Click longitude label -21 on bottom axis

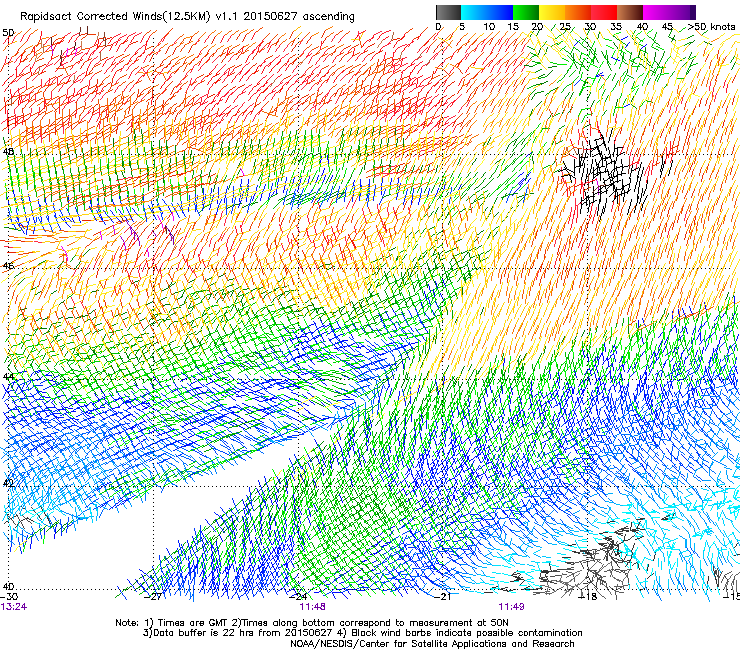(x=443, y=597)
